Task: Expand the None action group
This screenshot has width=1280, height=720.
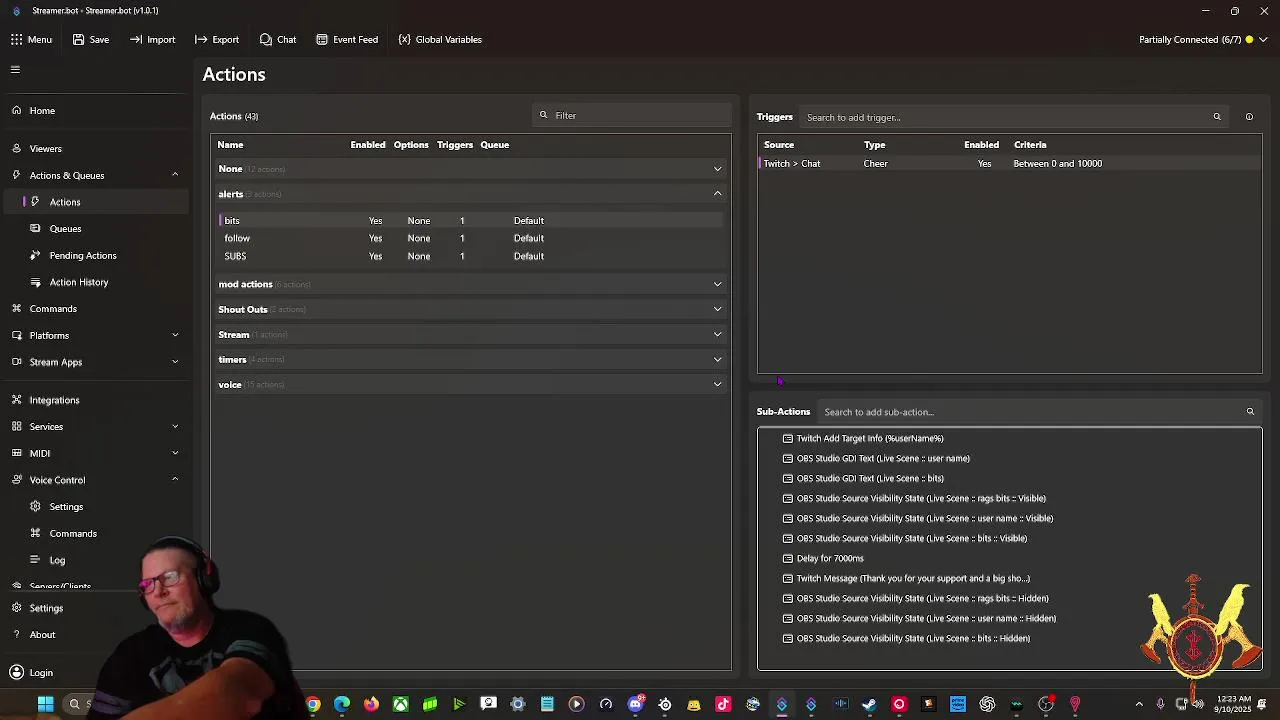Action: [470, 169]
